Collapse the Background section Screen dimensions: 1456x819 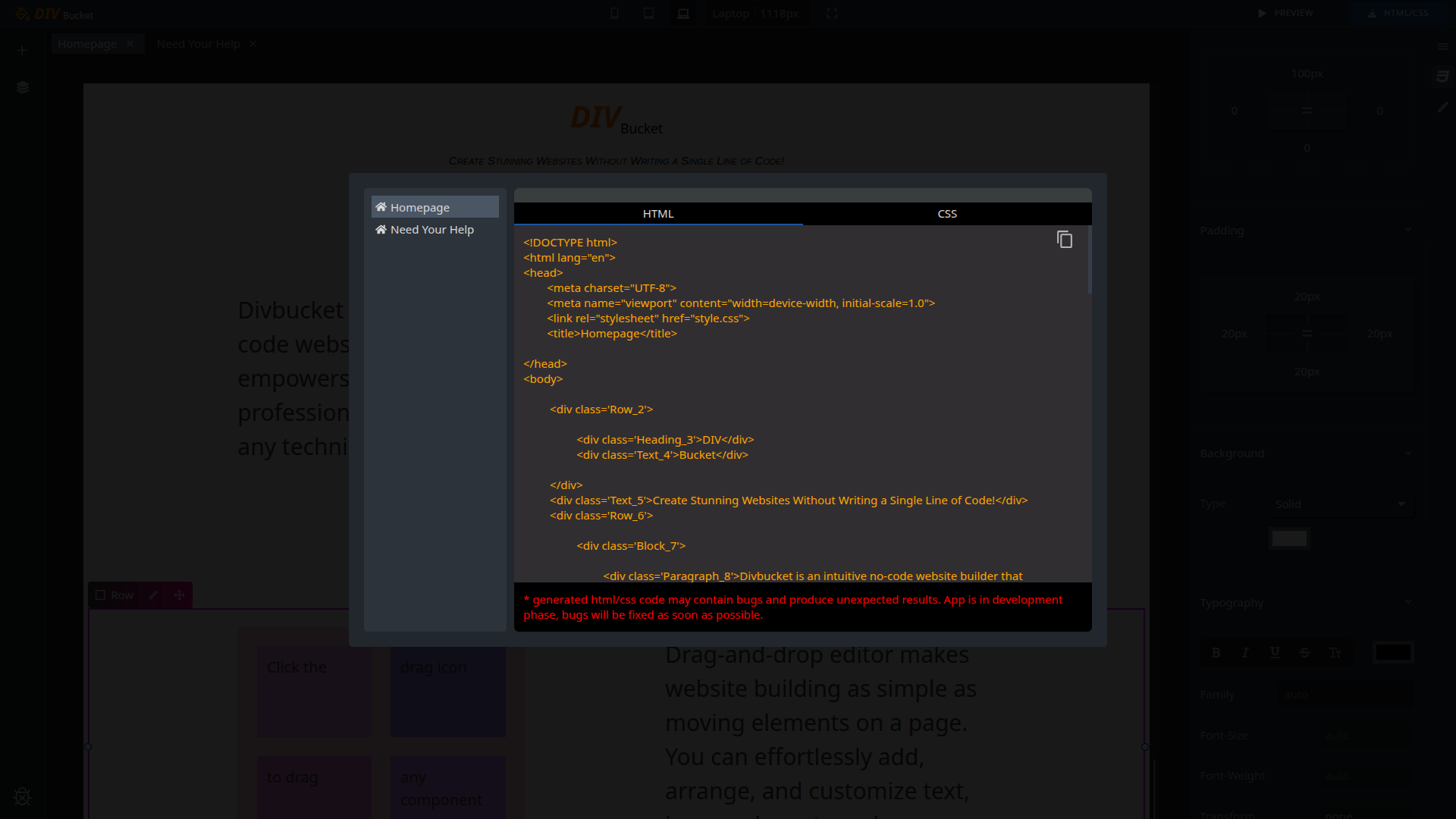[x=1408, y=453]
